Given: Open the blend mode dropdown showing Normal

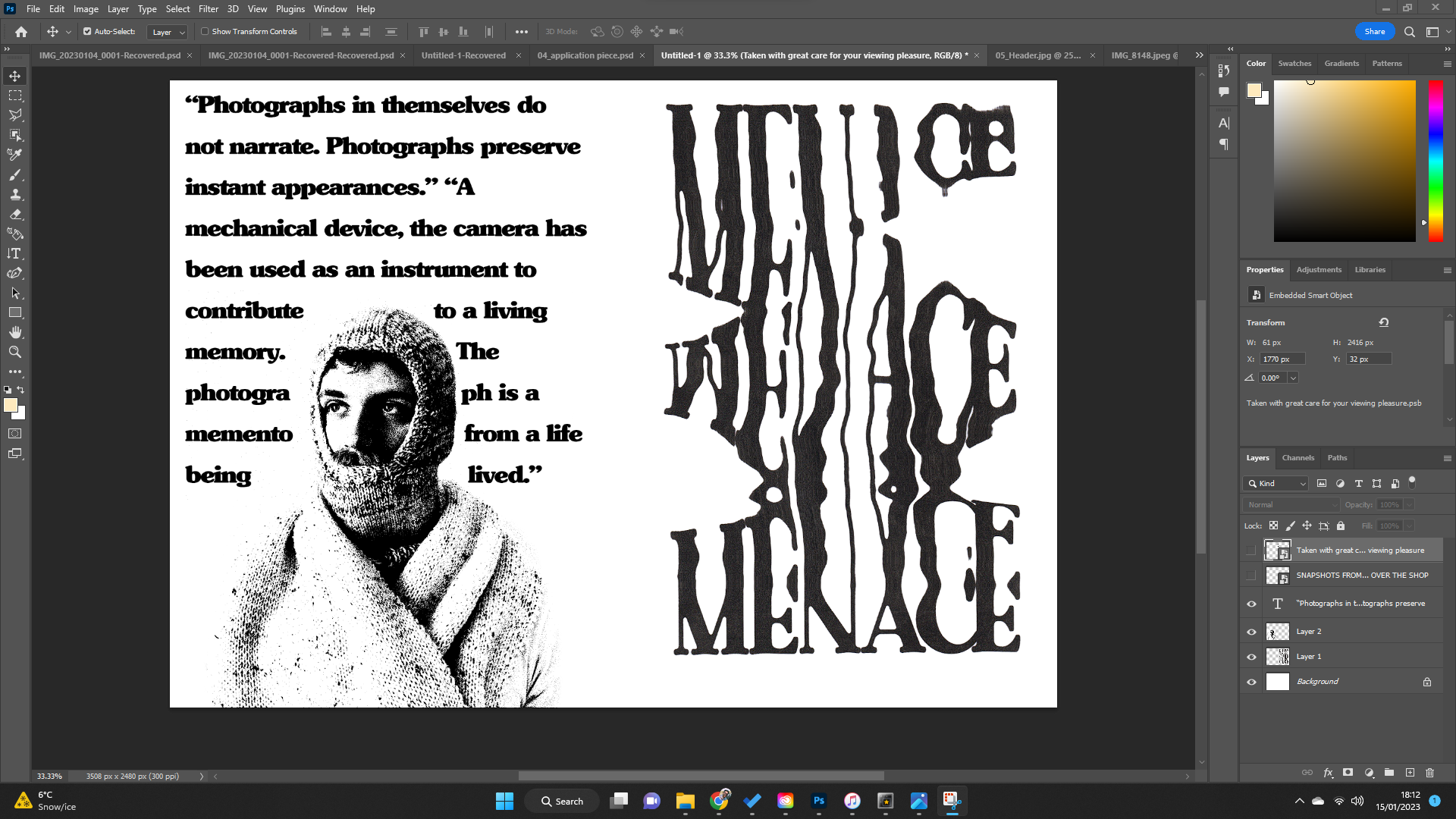Looking at the screenshot, I should [1291, 504].
